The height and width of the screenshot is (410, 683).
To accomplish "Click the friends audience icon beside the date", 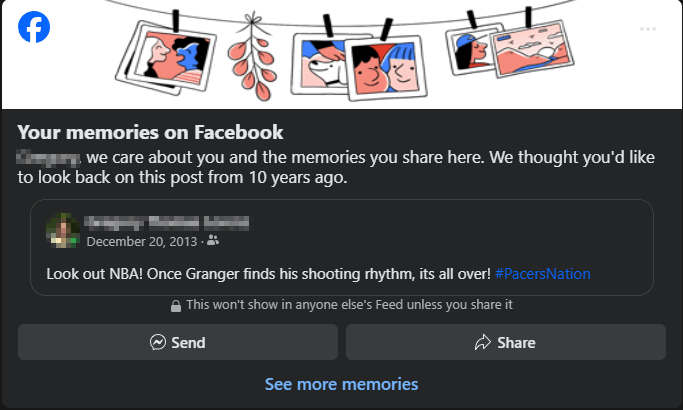I will pyautogui.click(x=212, y=241).
